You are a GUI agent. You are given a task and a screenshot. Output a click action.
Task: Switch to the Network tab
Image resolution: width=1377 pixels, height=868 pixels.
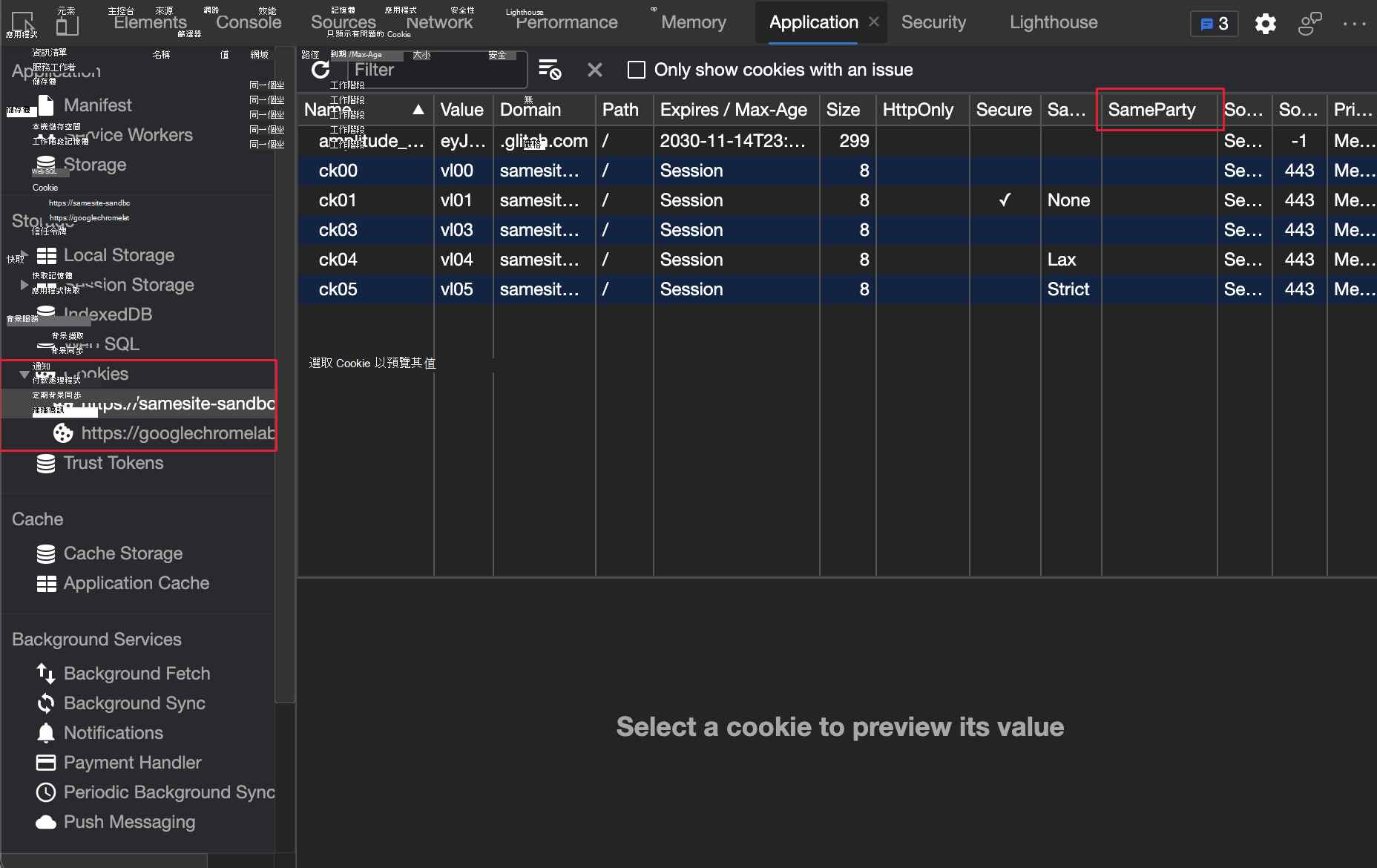439,22
